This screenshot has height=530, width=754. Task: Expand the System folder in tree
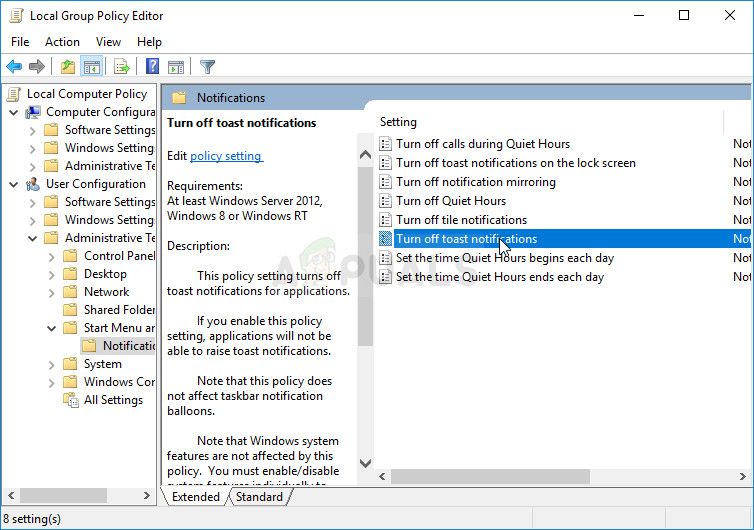(51, 366)
